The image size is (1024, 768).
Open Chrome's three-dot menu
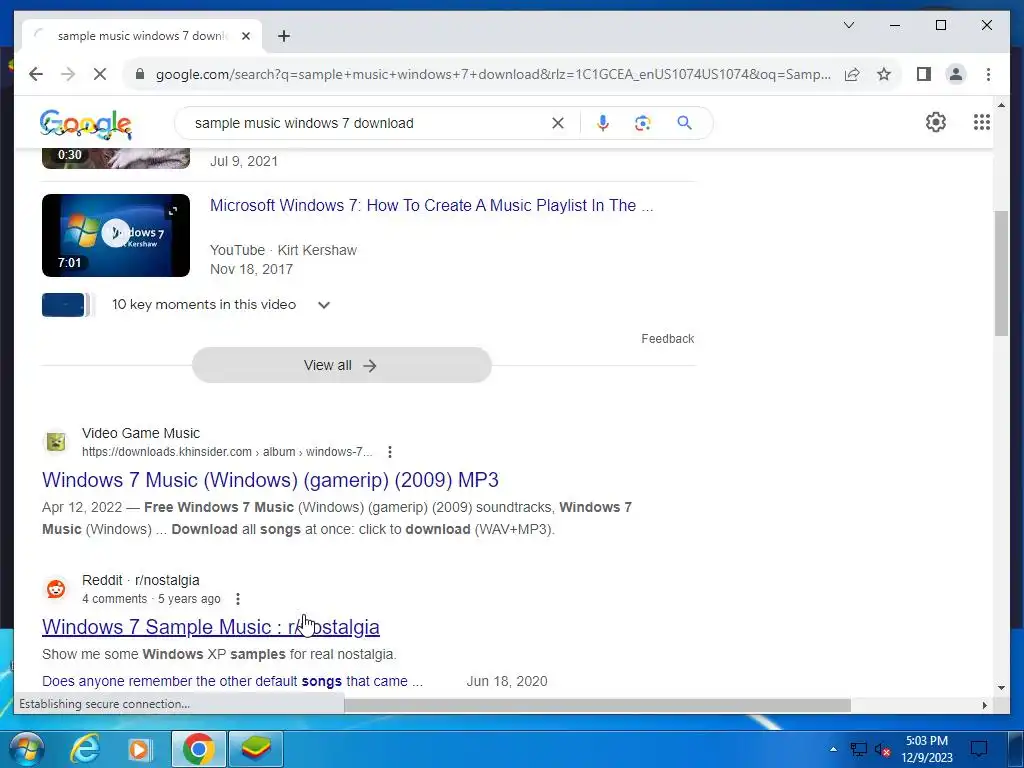point(988,74)
